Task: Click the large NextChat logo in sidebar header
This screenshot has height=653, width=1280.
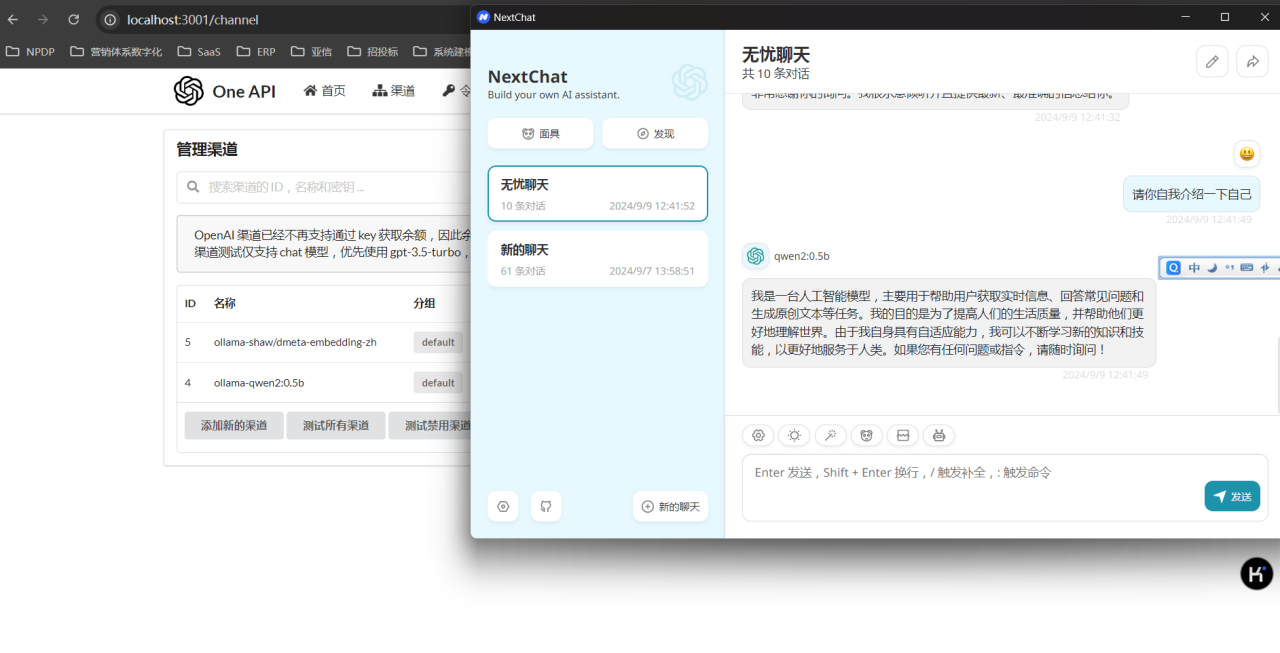Action: 689,82
